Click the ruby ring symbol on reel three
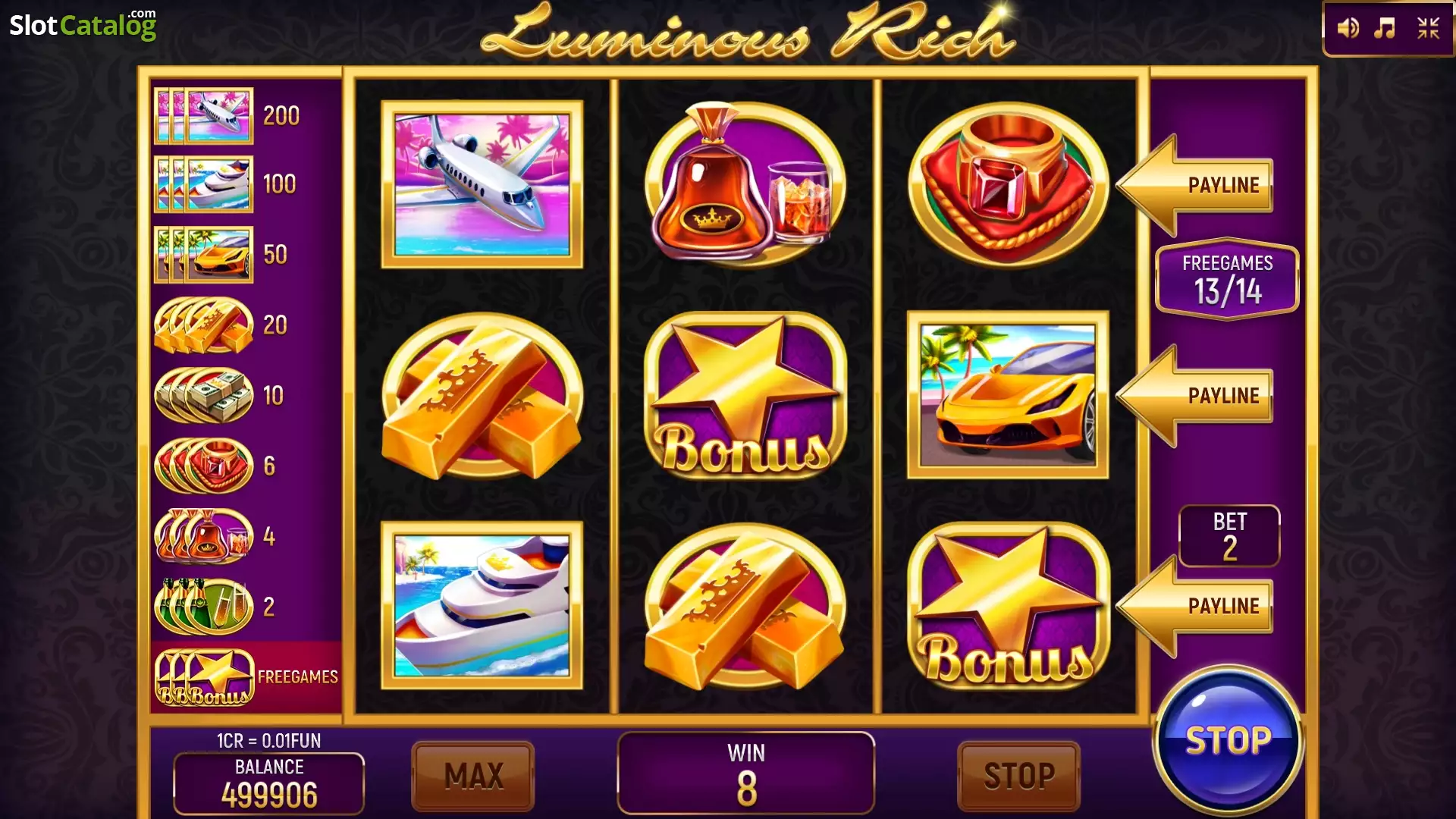The image size is (1456, 819). 1008,184
